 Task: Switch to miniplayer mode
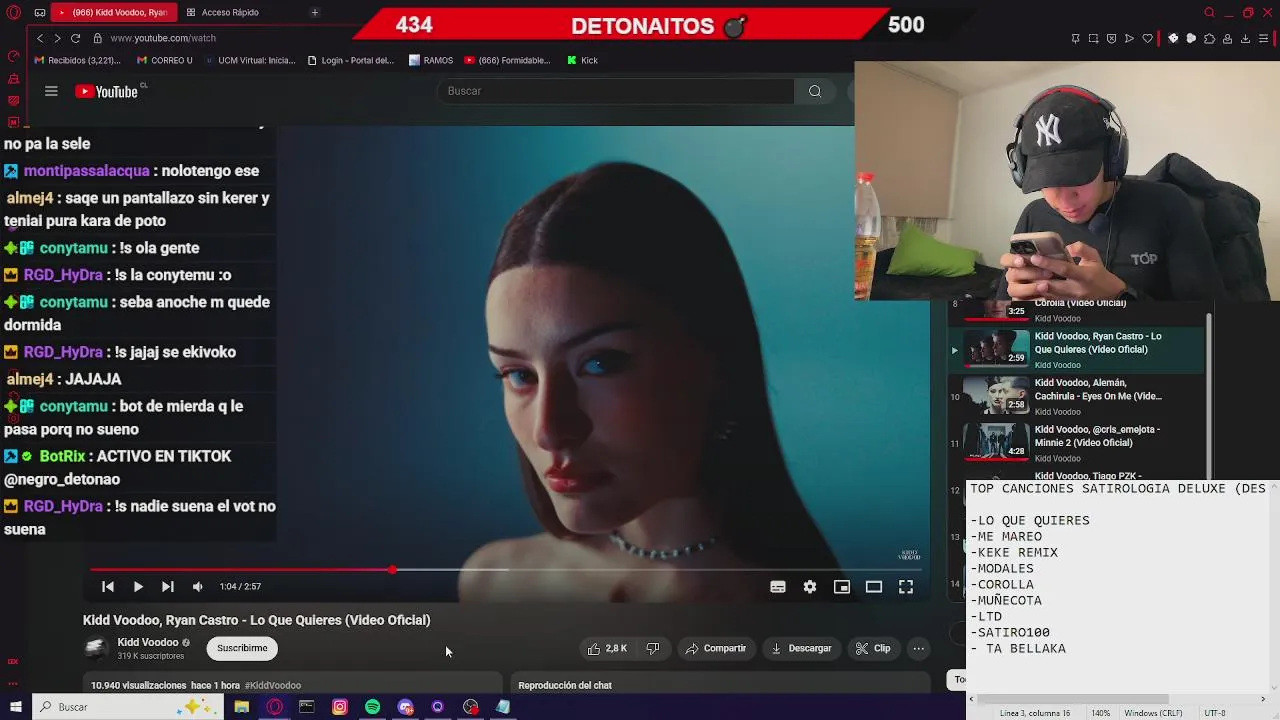tap(842, 587)
